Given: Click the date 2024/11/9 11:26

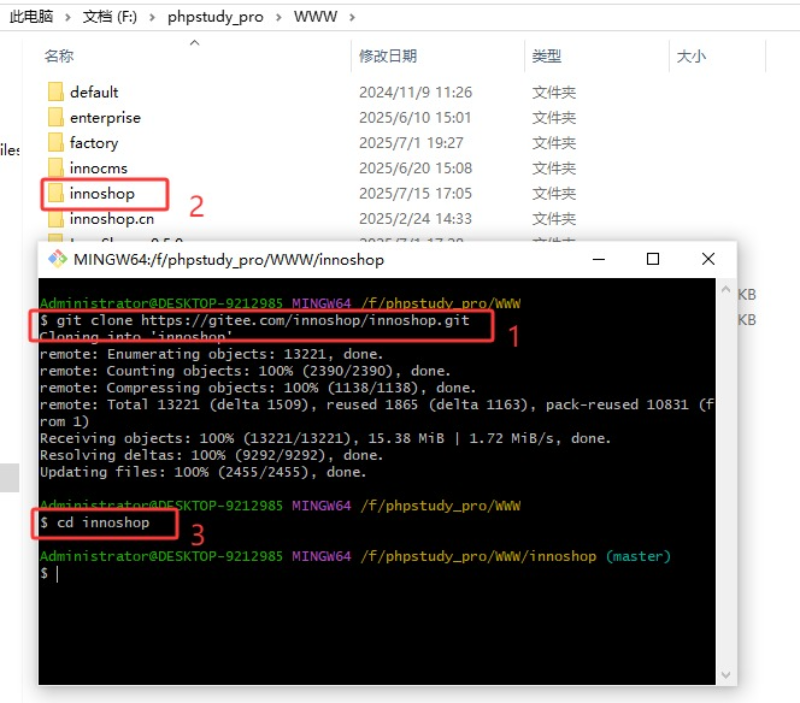Looking at the screenshot, I should coord(415,92).
